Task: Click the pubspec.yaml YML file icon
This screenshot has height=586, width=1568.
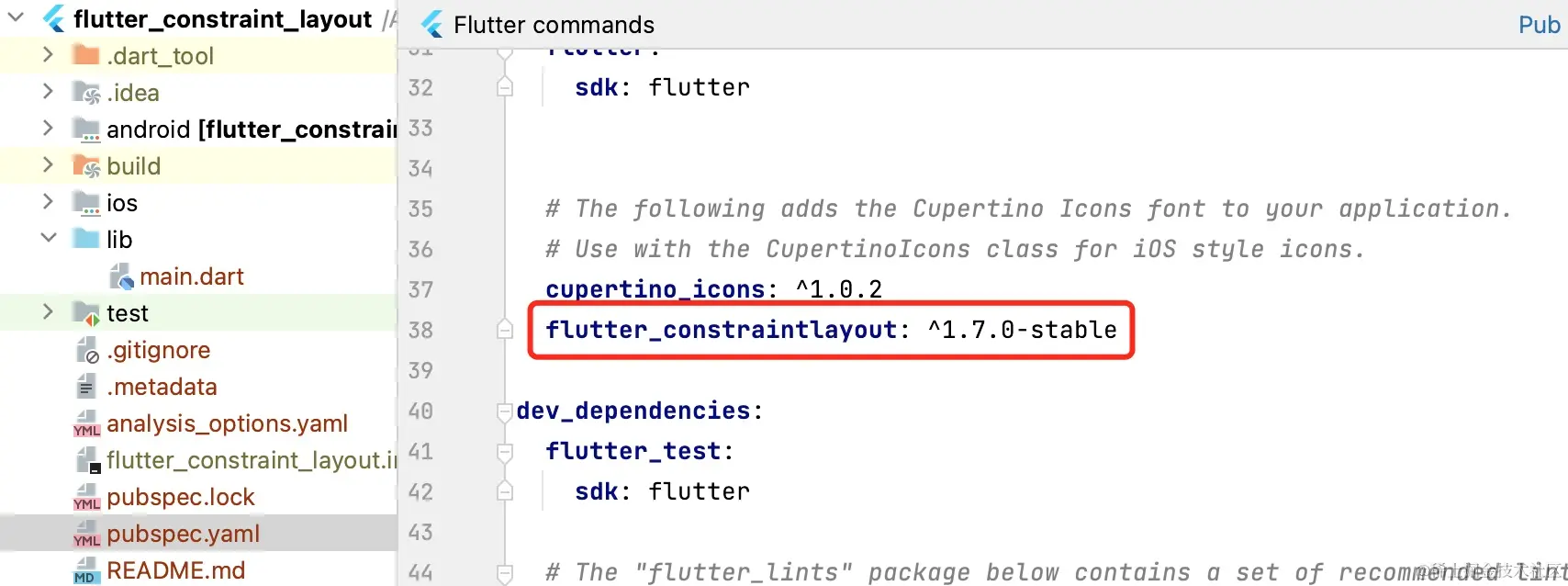Action: 86,534
